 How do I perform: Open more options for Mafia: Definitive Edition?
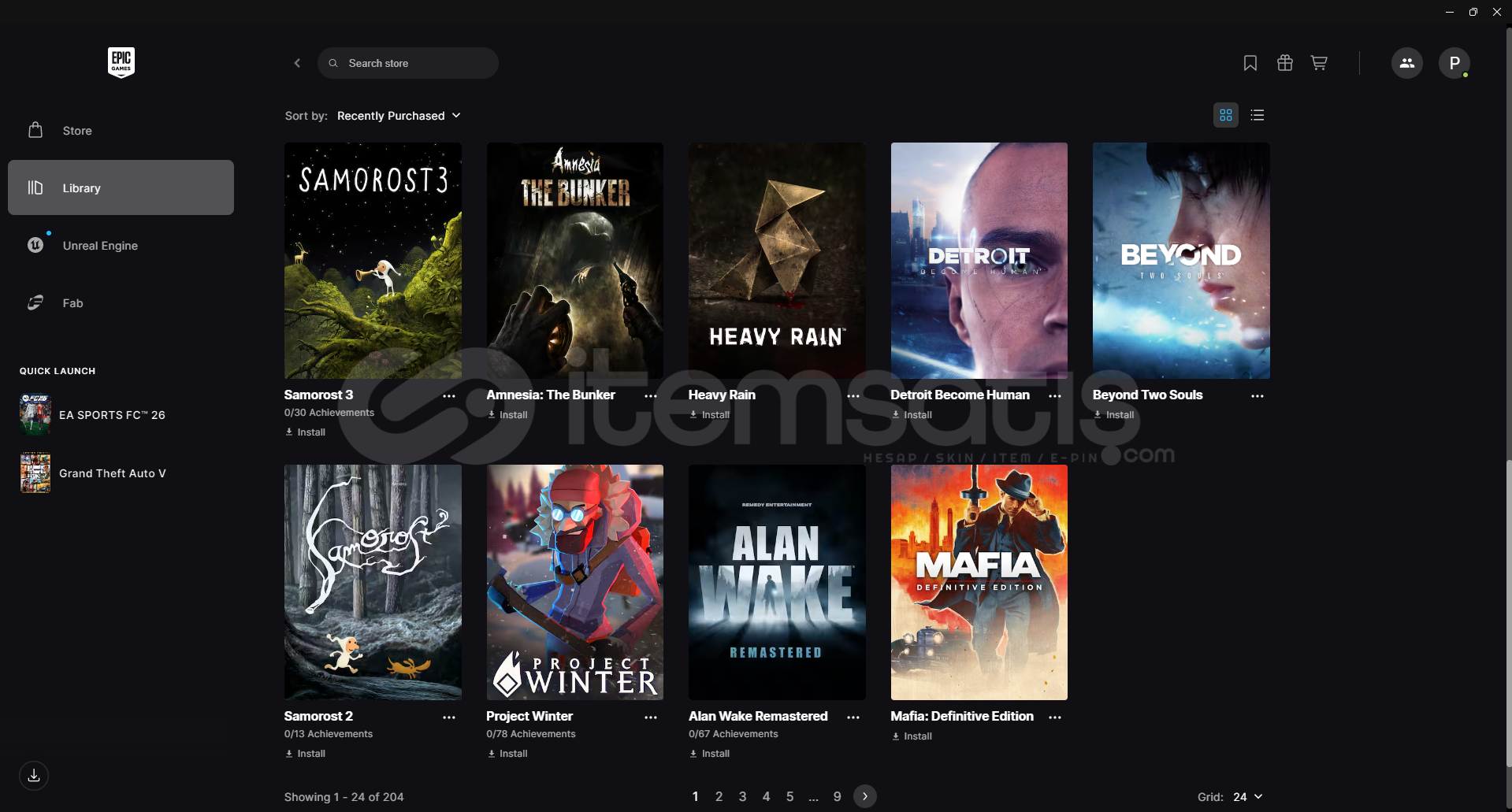[x=1055, y=717]
